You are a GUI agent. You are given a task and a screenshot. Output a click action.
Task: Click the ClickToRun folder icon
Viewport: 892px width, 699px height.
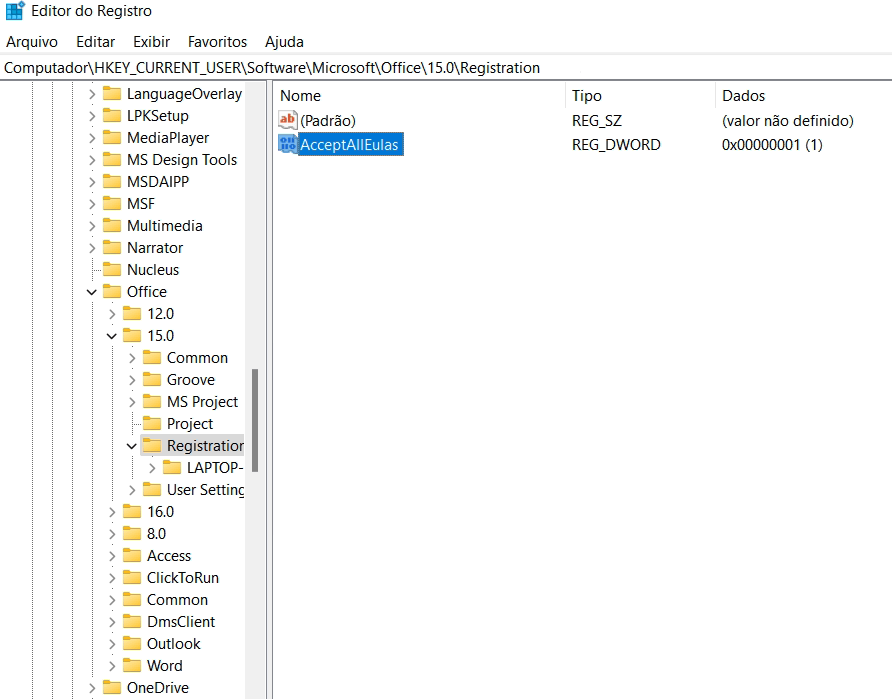(132, 577)
